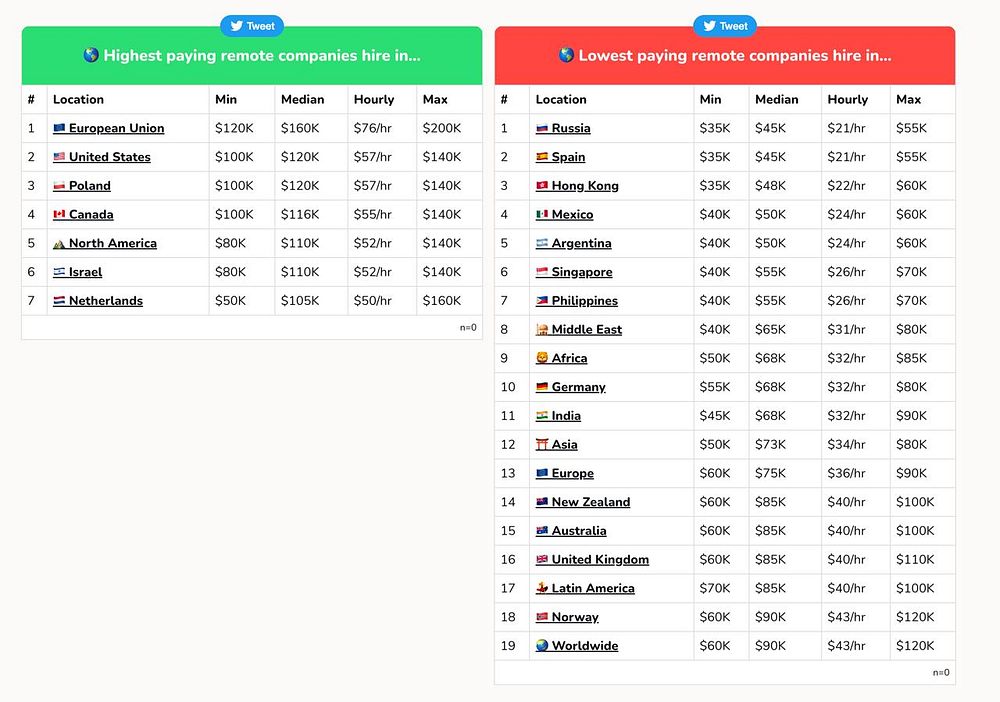Image resolution: width=1000 pixels, height=702 pixels.
Task: Click the Worldwide globe icon
Action: click(x=542, y=646)
